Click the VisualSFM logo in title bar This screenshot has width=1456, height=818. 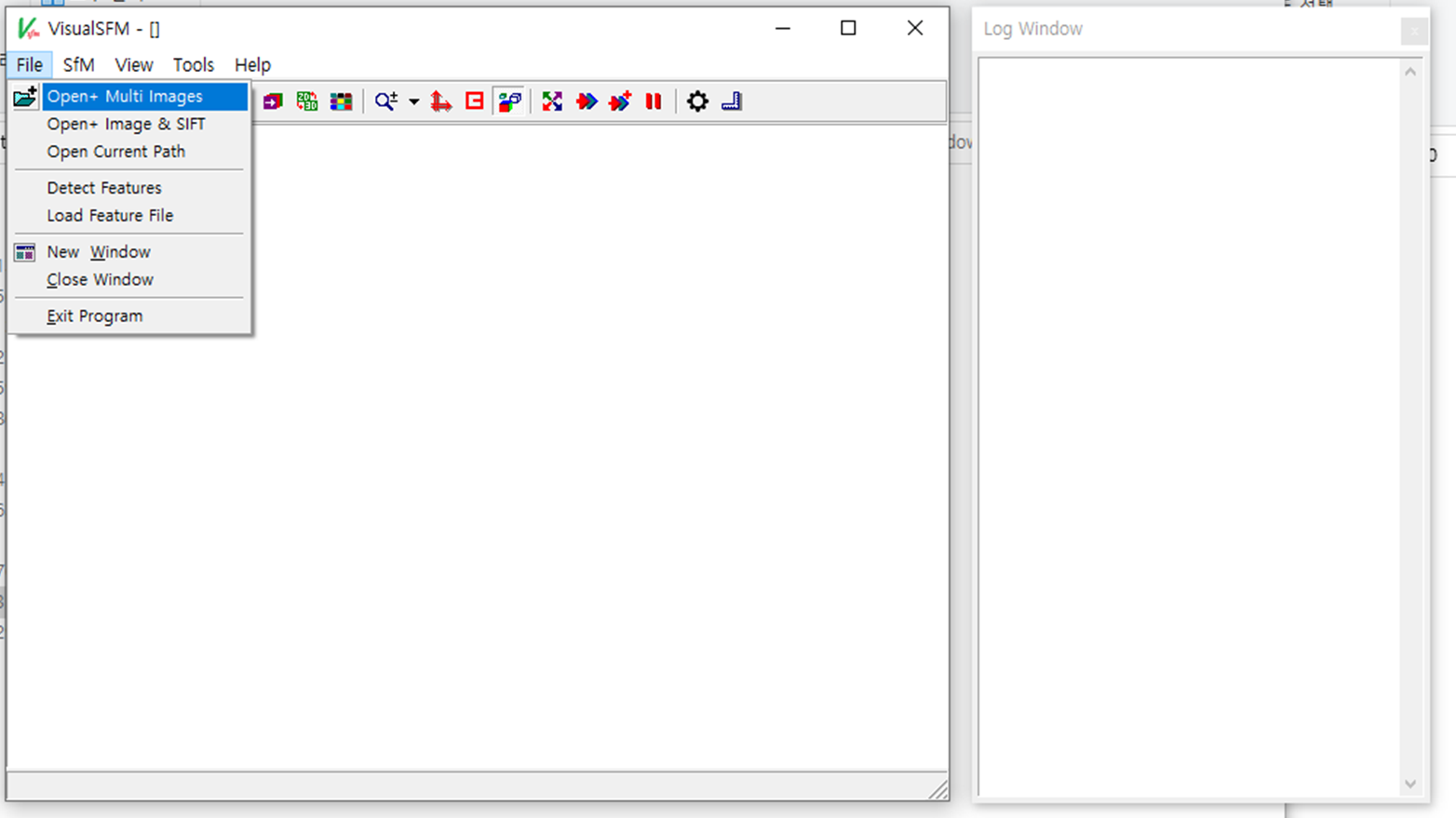coord(28,29)
